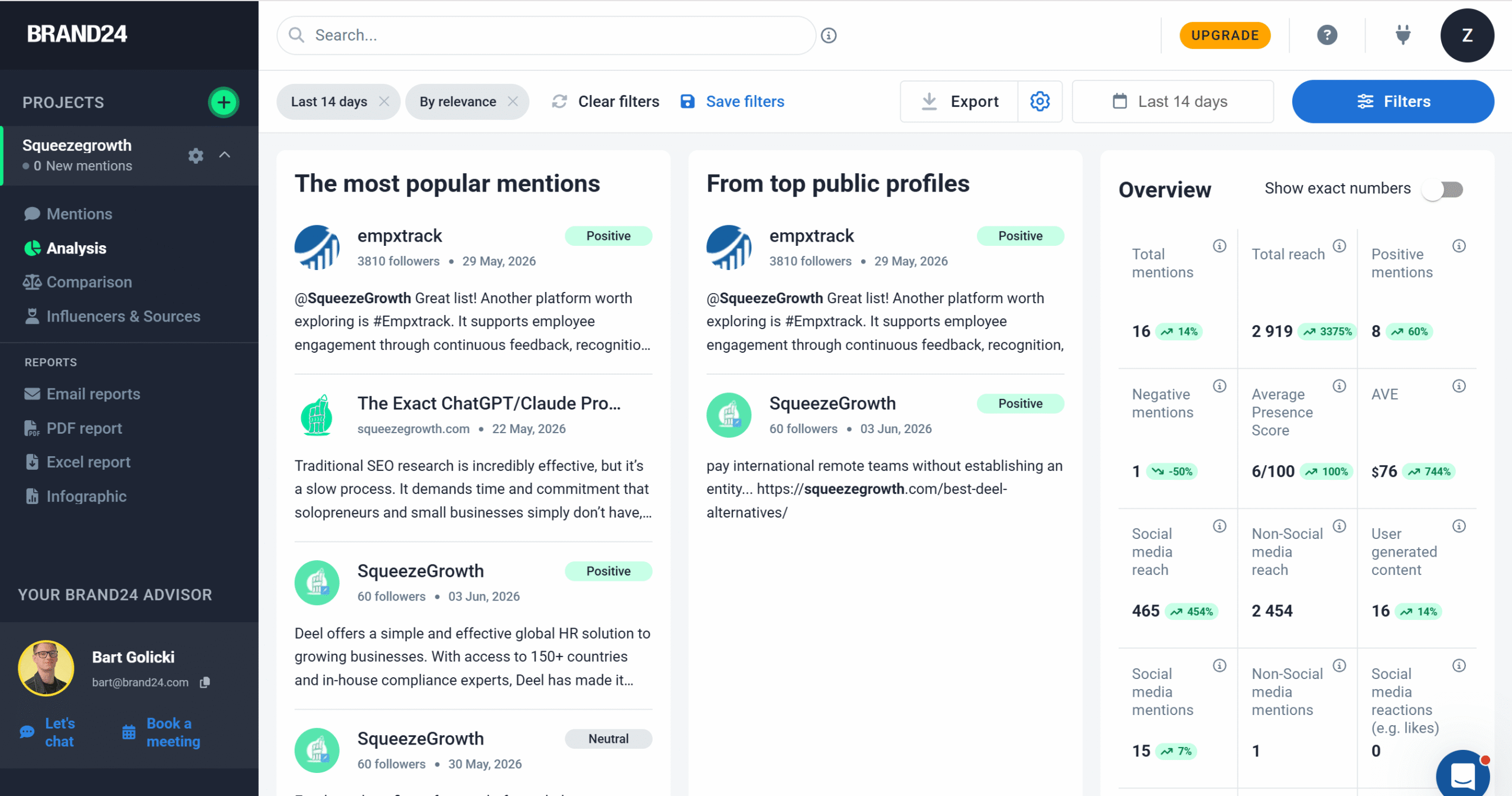Click Save filters
This screenshot has height=796, width=1512.
(x=732, y=102)
